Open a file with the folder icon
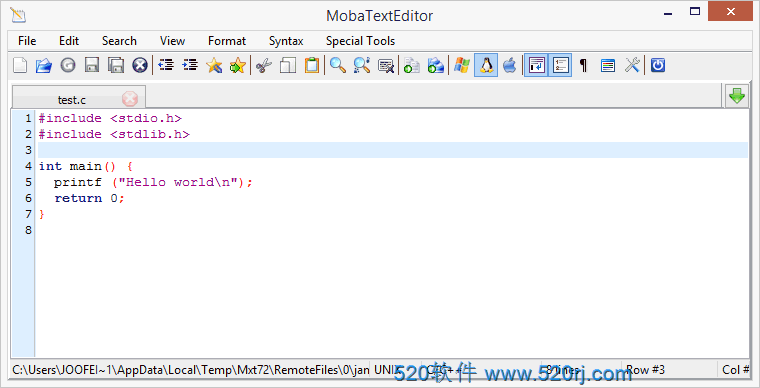Viewport: 760px width, 388px height. (44, 65)
